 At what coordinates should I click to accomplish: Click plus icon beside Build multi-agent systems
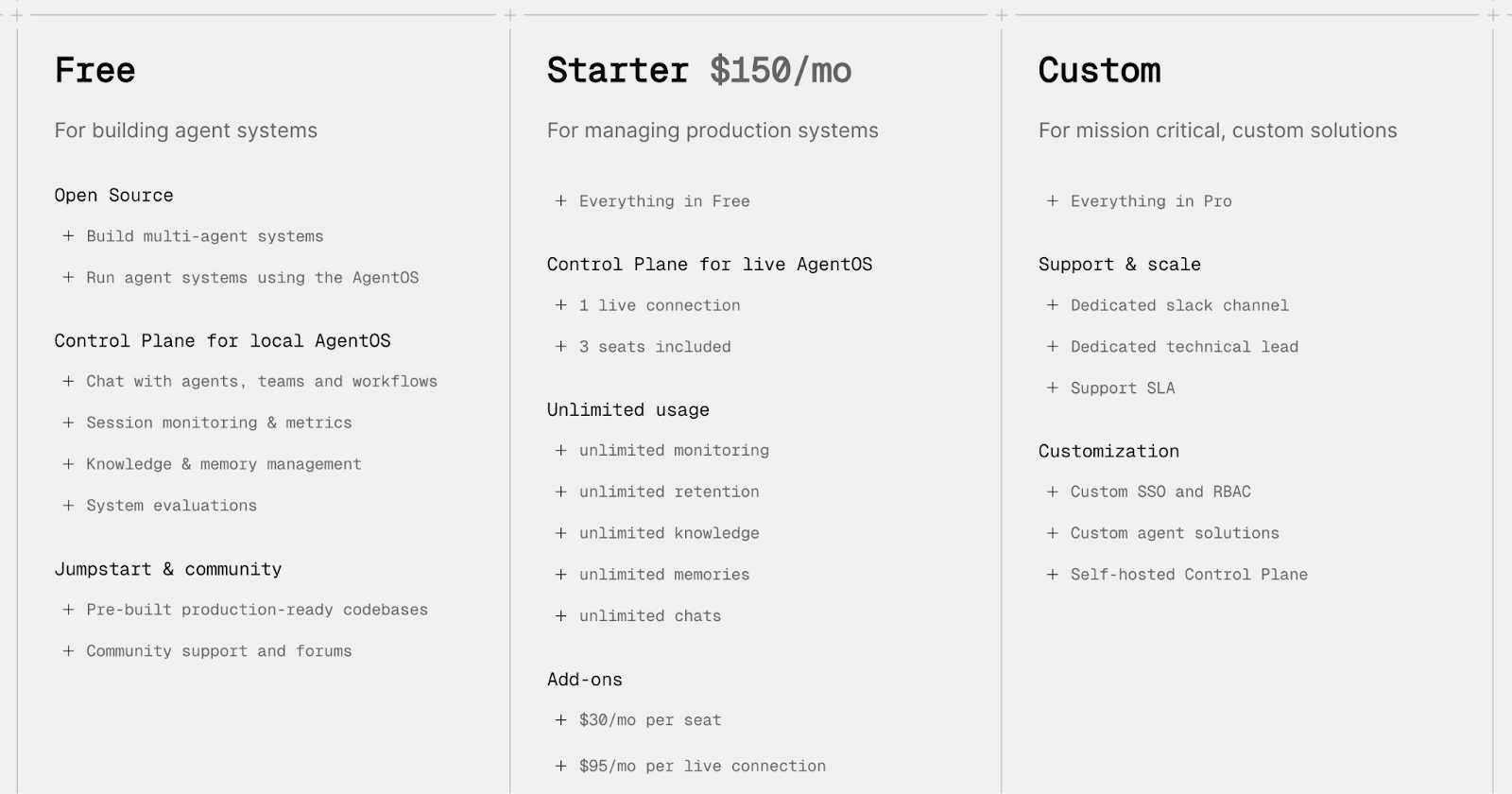(x=68, y=236)
